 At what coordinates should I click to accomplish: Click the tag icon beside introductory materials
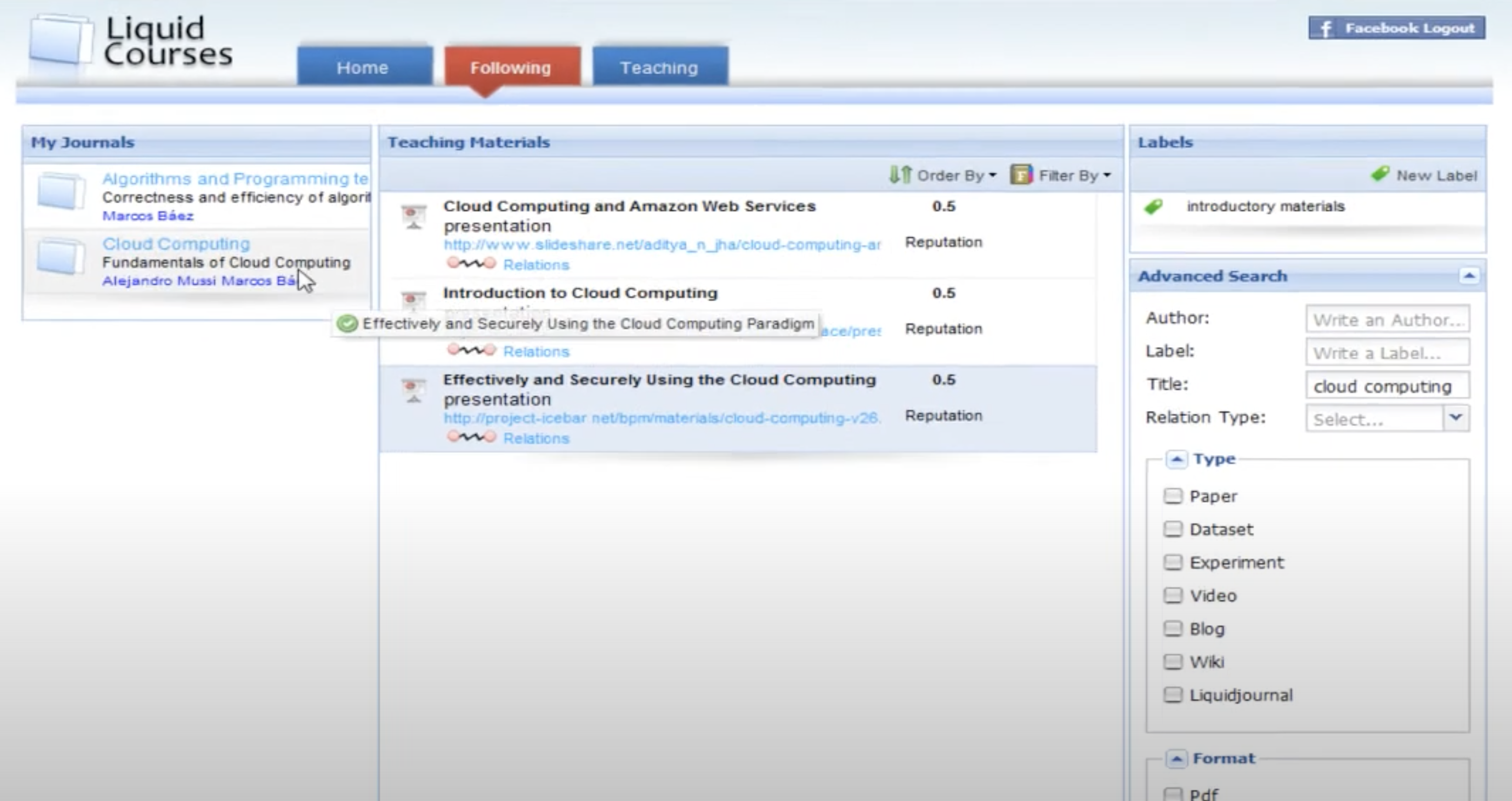tap(1153, 206)
